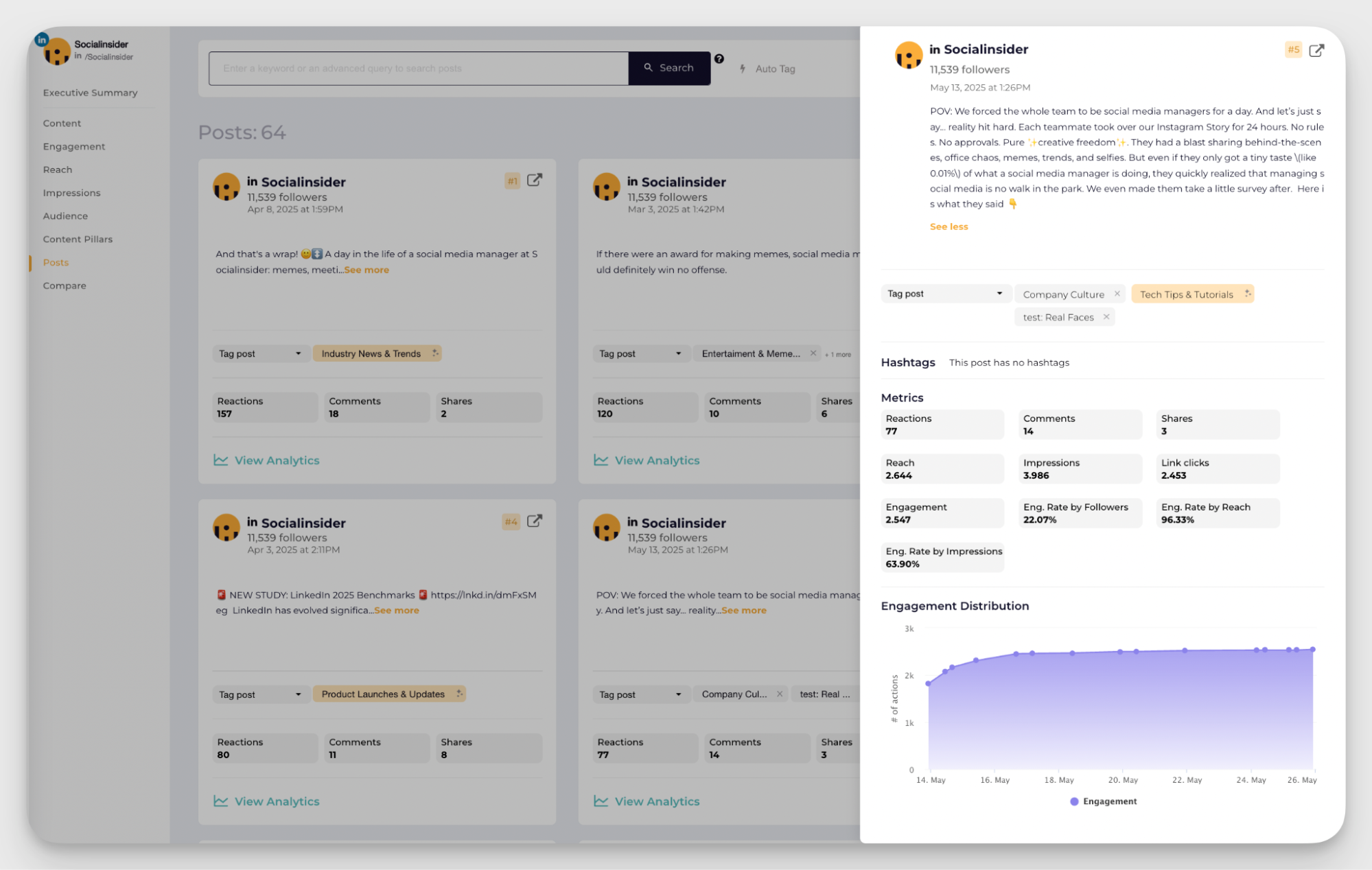Open Reach section in sidebar
The height and width of the screenshot is (870, 1372).
point(58,169)
